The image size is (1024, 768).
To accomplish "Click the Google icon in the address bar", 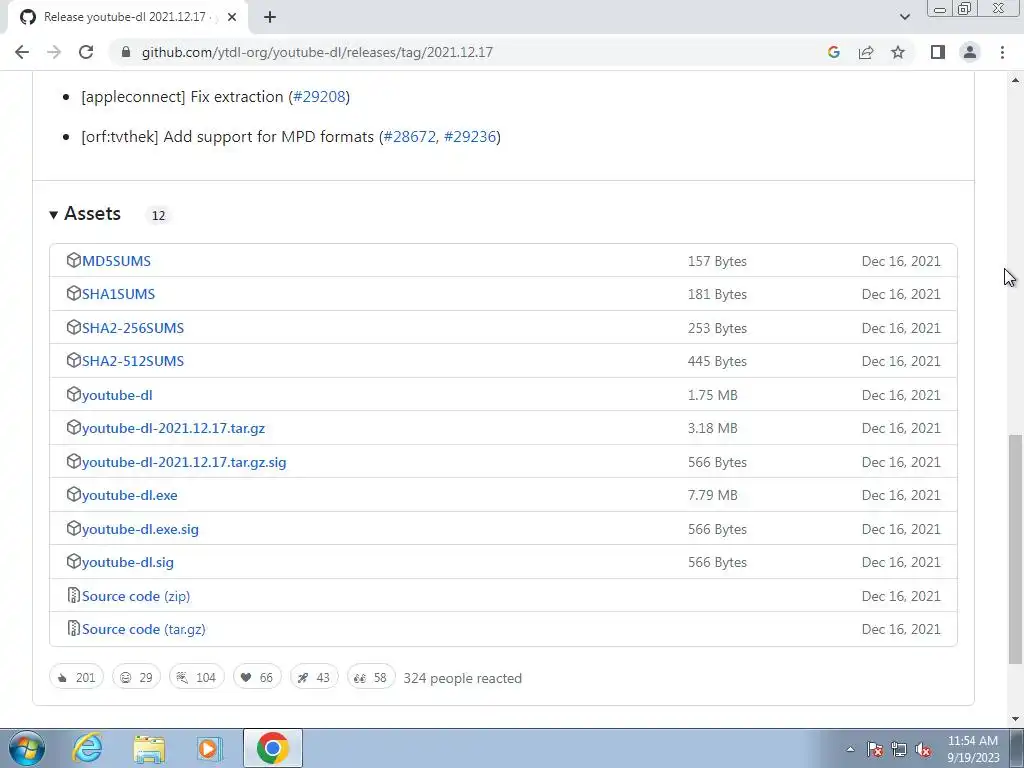I will pyautogui.click(x=833, y=52).
